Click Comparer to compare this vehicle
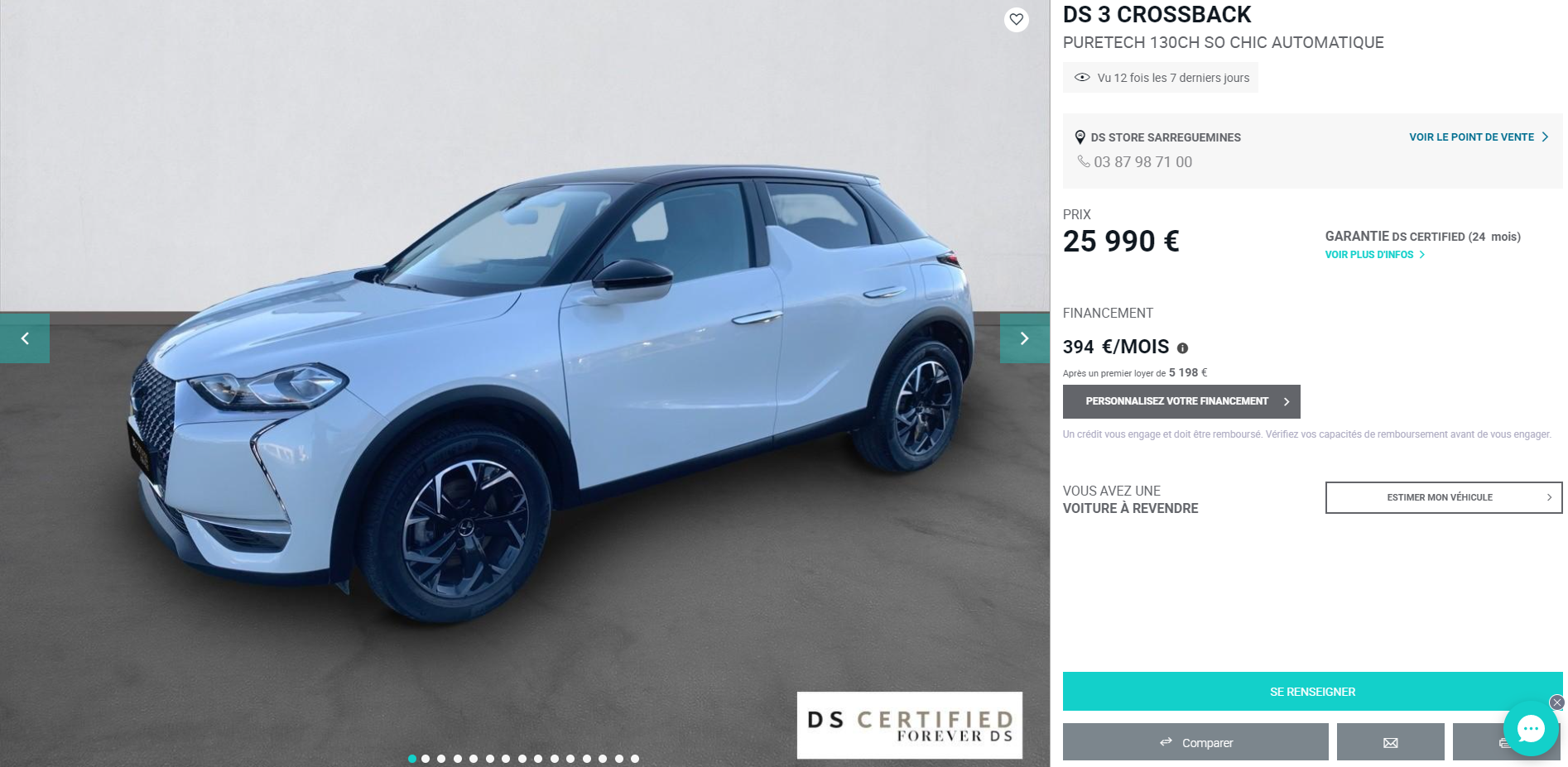This screenshot has height=767, width=1568. coord(1195,742)
